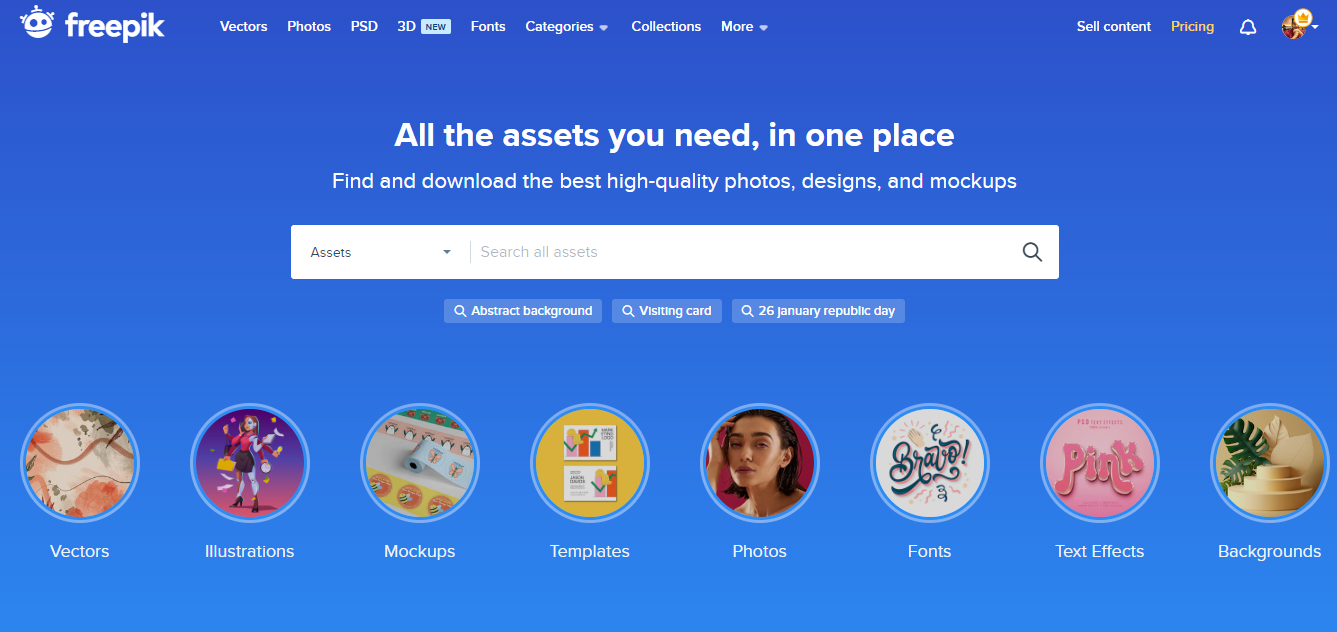Select the Abstract background search suggestion
Screen dimensions: 1337x632
click(523, 311)
